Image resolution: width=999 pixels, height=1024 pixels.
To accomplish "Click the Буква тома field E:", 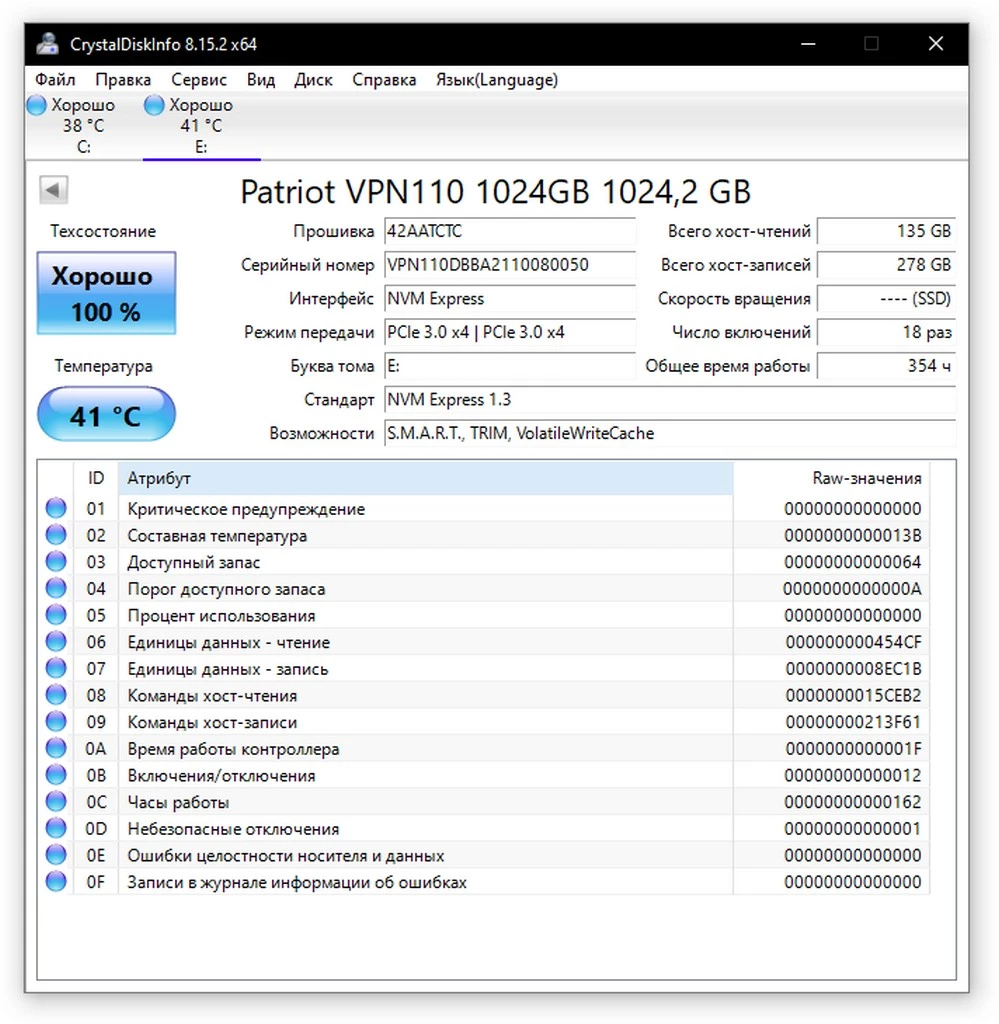I will tap(509, 366).
